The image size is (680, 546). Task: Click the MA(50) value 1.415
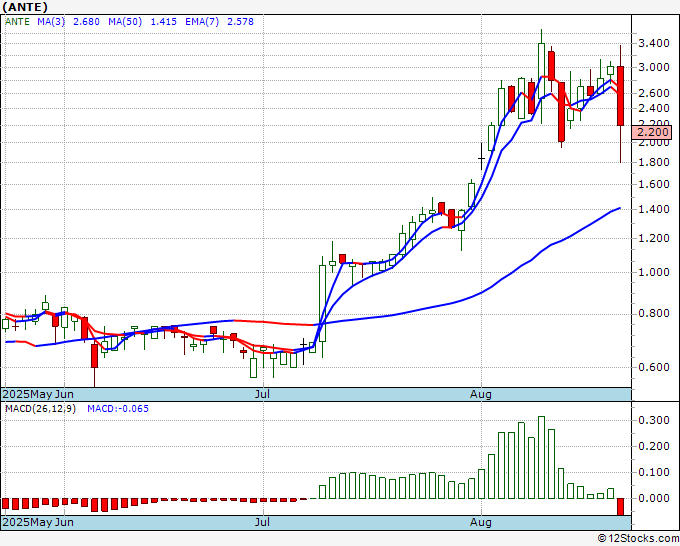(x=163, y=22)
